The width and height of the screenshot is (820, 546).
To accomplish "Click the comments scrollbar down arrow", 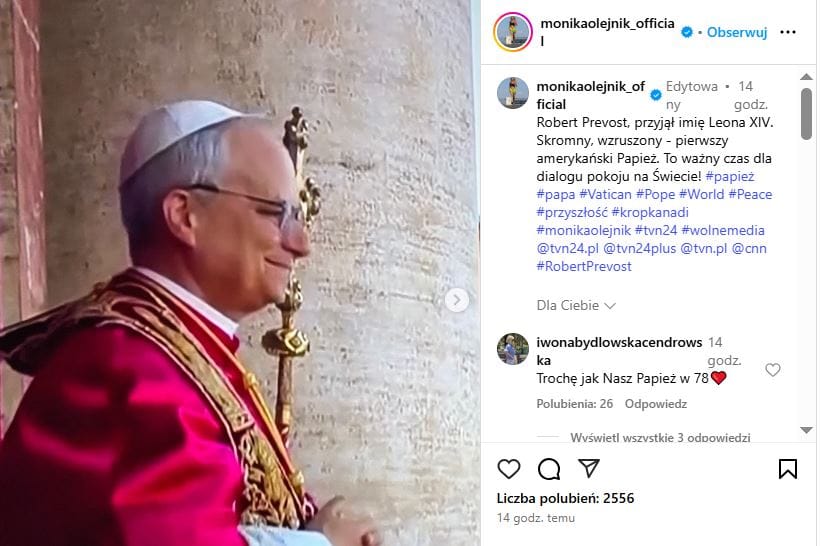I will click(806, 430).
